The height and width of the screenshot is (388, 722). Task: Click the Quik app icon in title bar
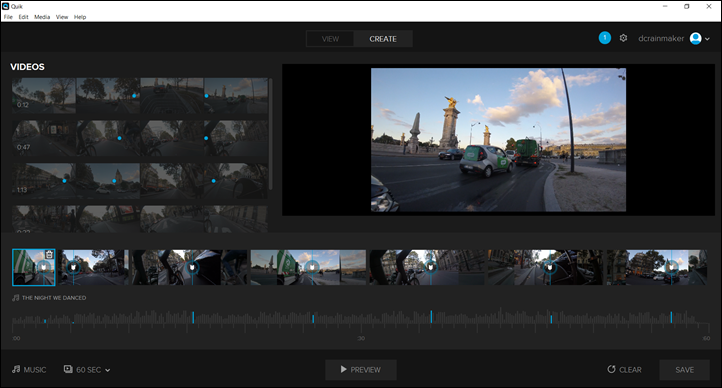coord(6,6)
